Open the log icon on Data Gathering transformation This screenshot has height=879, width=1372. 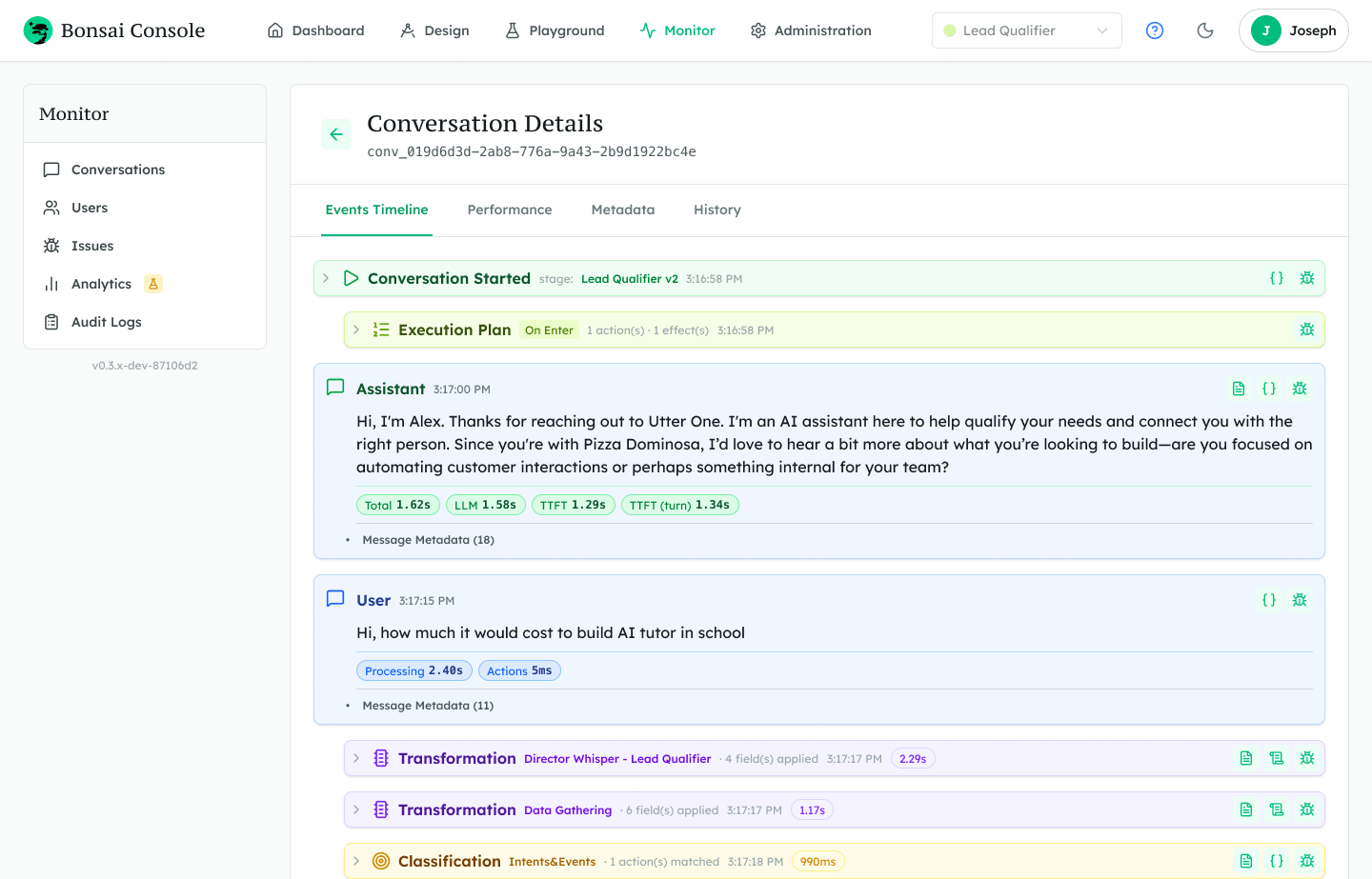pos(1277,809)
